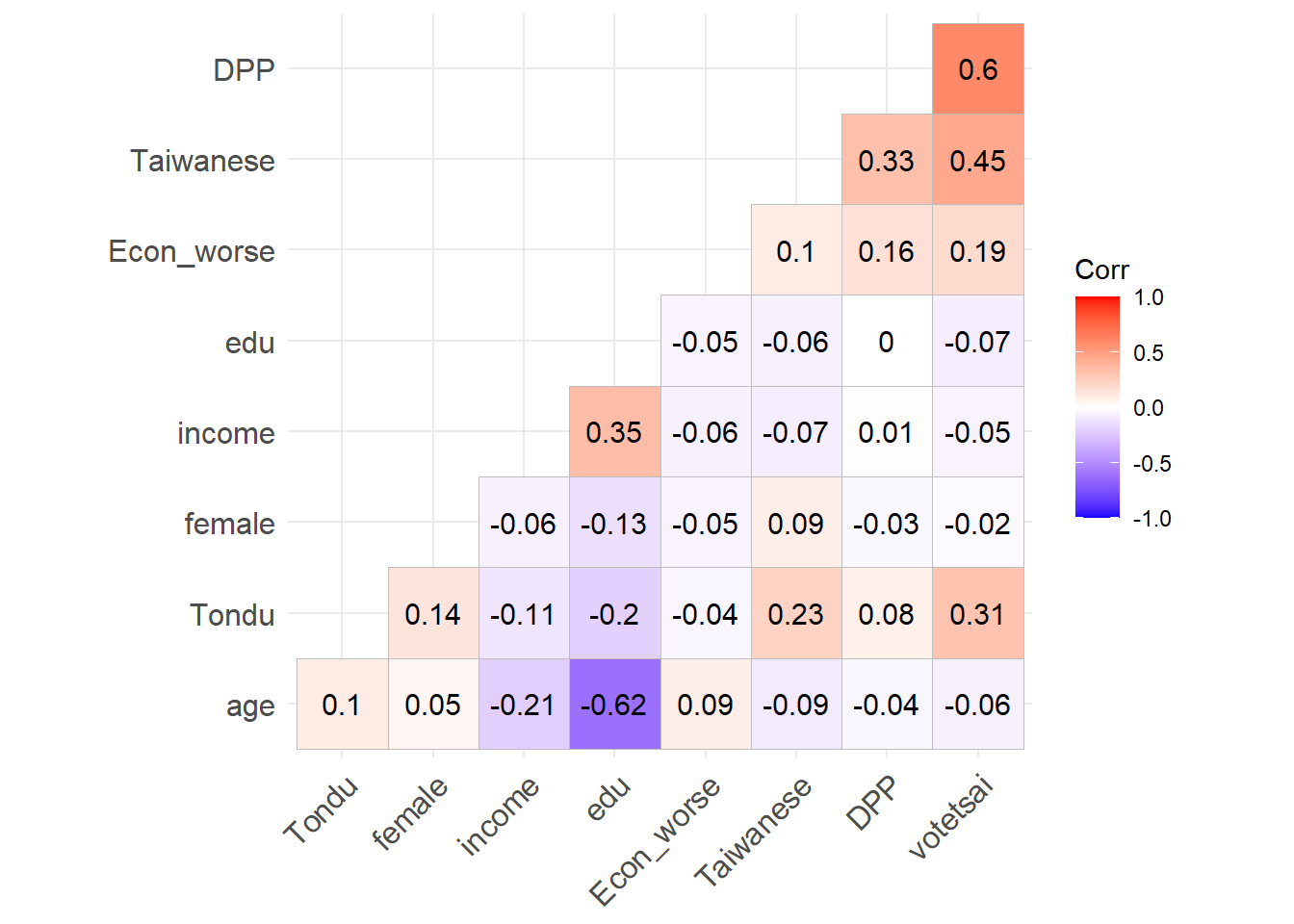Select the edu–DPP cell showing 0
This screenshot has height=924, width=1294.
tap(887, 342)
